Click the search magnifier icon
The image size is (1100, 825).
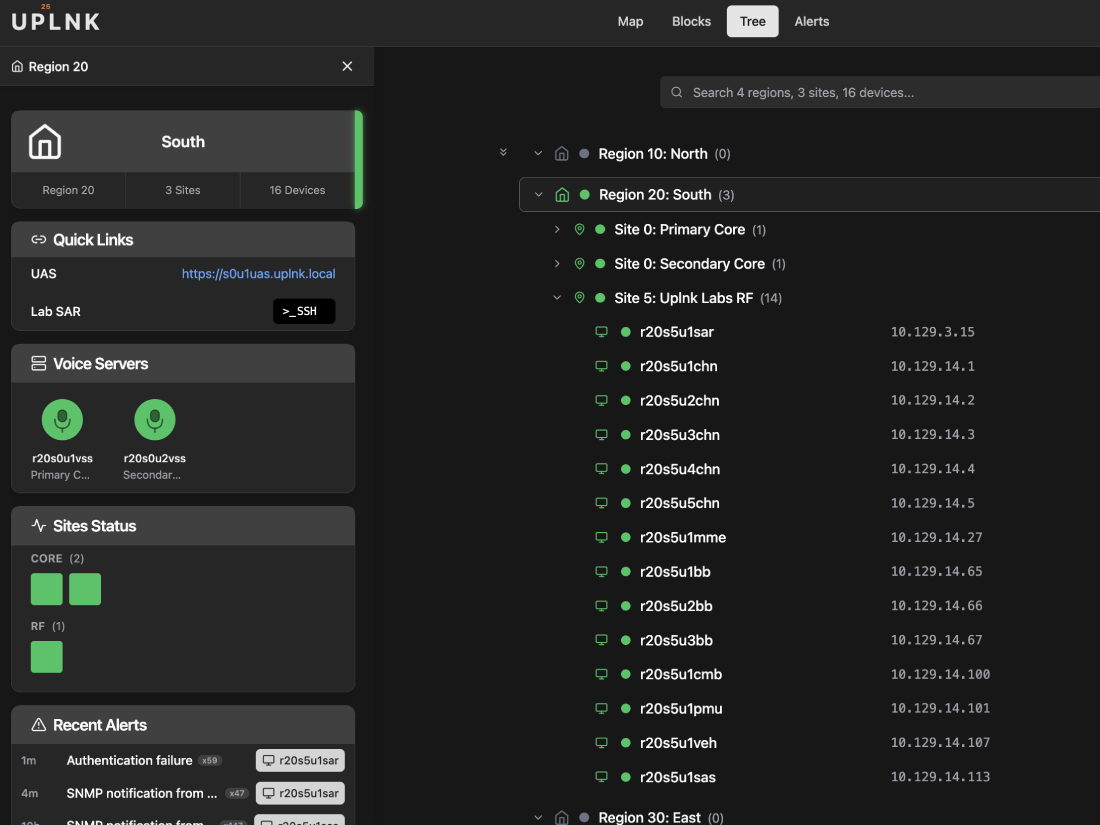point(676,91)
